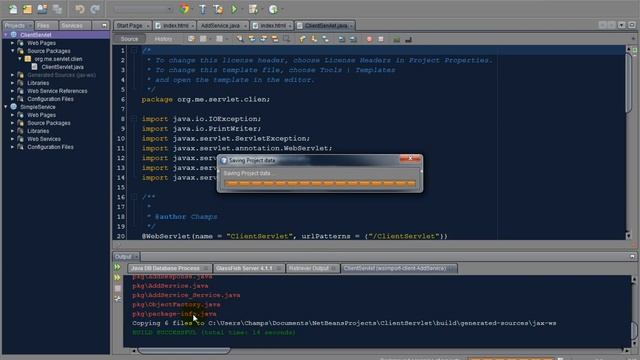640x360 pixels.
Task: Maximize the editor window
Action: [x=632, y=25]
